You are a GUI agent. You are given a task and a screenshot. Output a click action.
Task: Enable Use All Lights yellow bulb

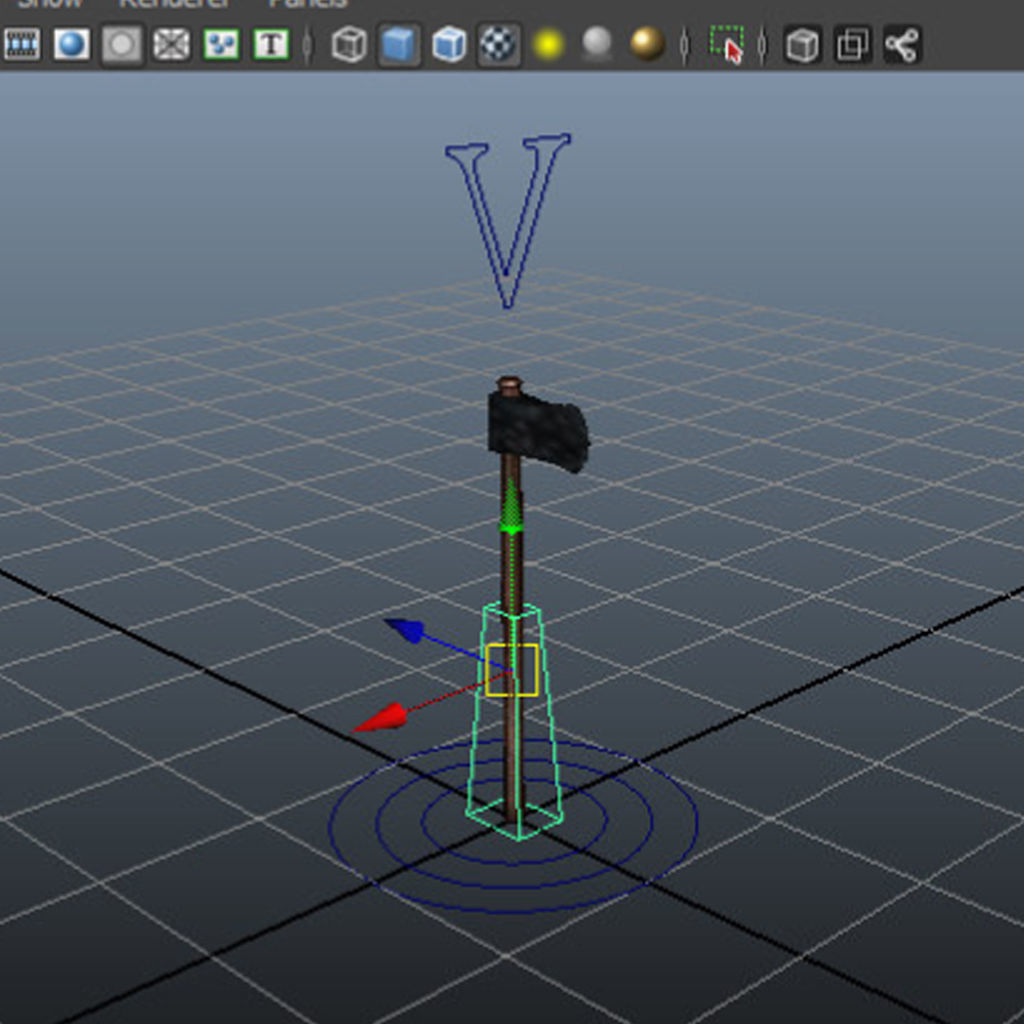tap(549, 45)
